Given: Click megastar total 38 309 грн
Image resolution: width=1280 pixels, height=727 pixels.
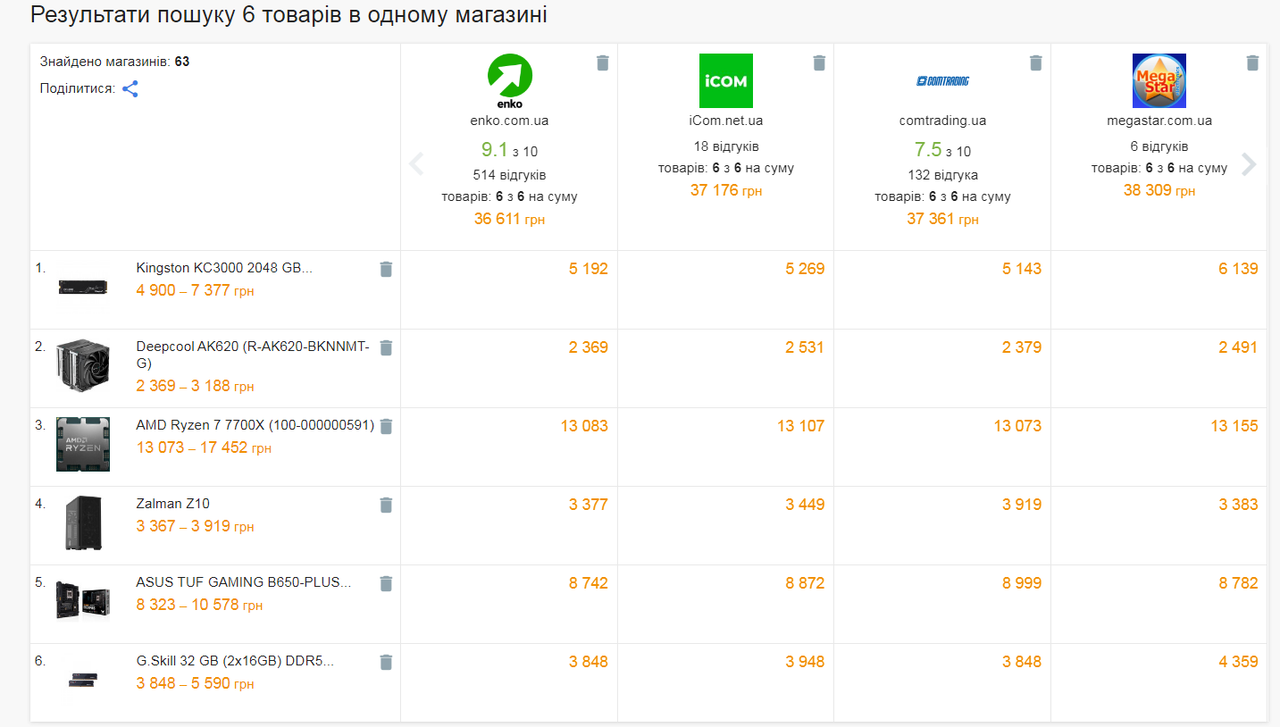Looking at the screenshot, I should click(x=1159, y=190).
